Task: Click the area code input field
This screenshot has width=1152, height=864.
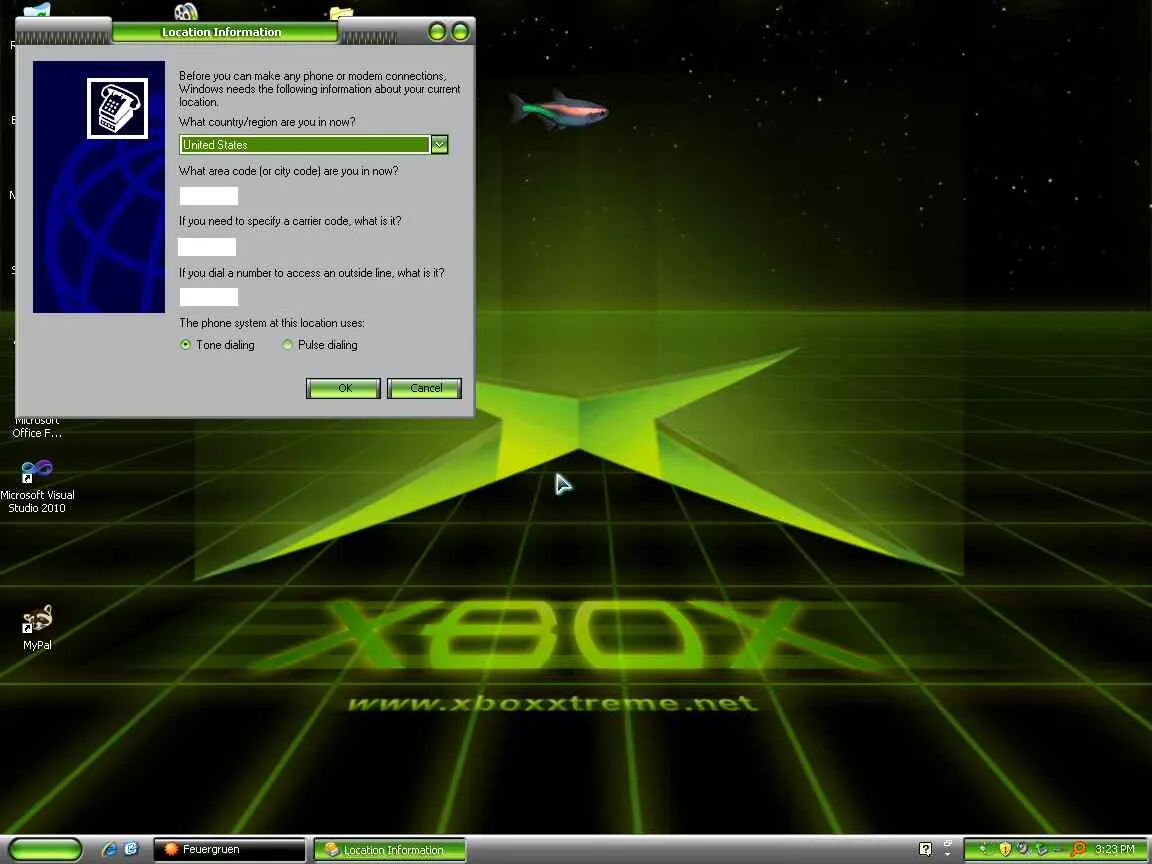Action: tap(209, 195)
